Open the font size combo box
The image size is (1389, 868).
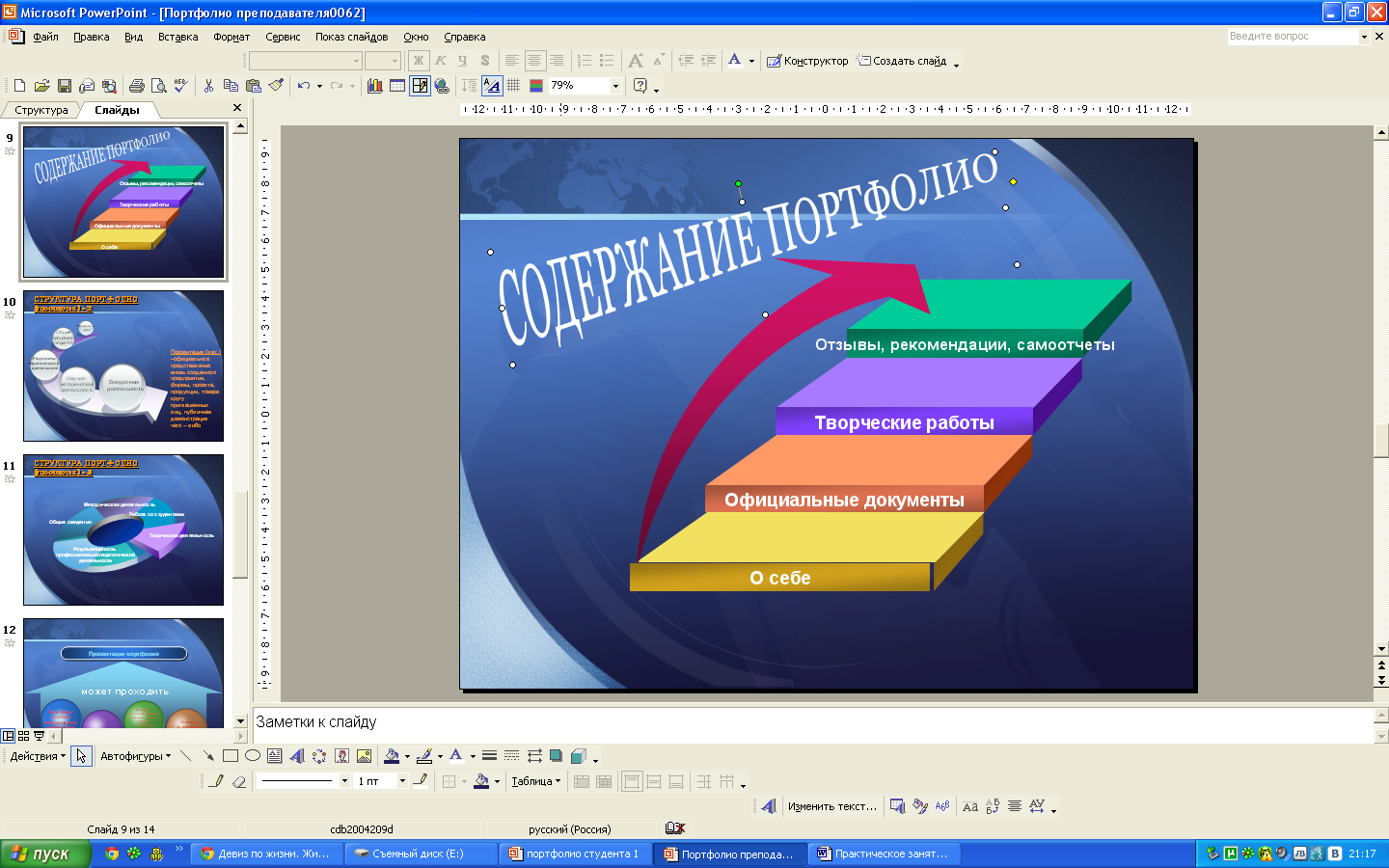383,61
